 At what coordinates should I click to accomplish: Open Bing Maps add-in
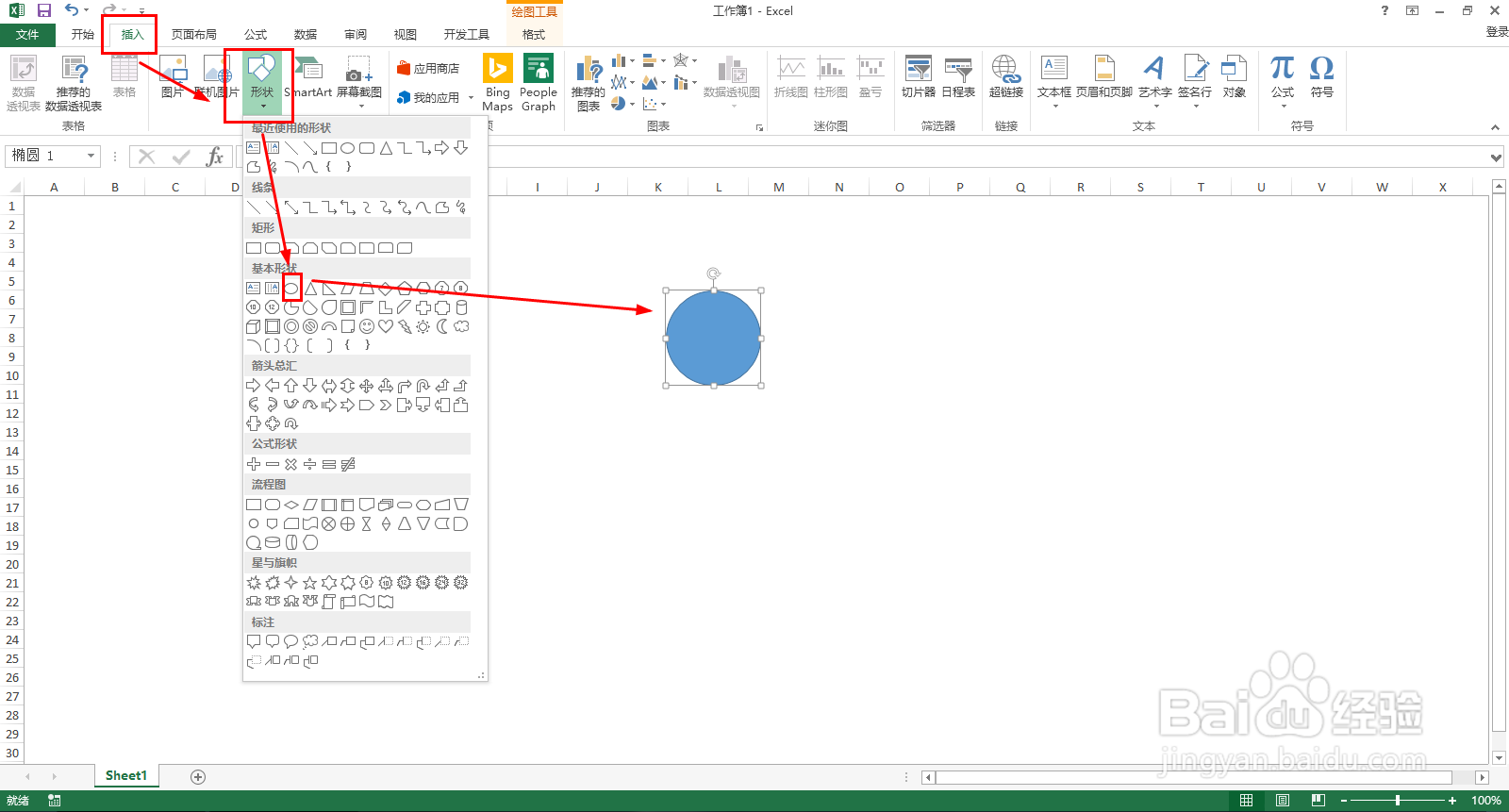[x=497, y=83]
